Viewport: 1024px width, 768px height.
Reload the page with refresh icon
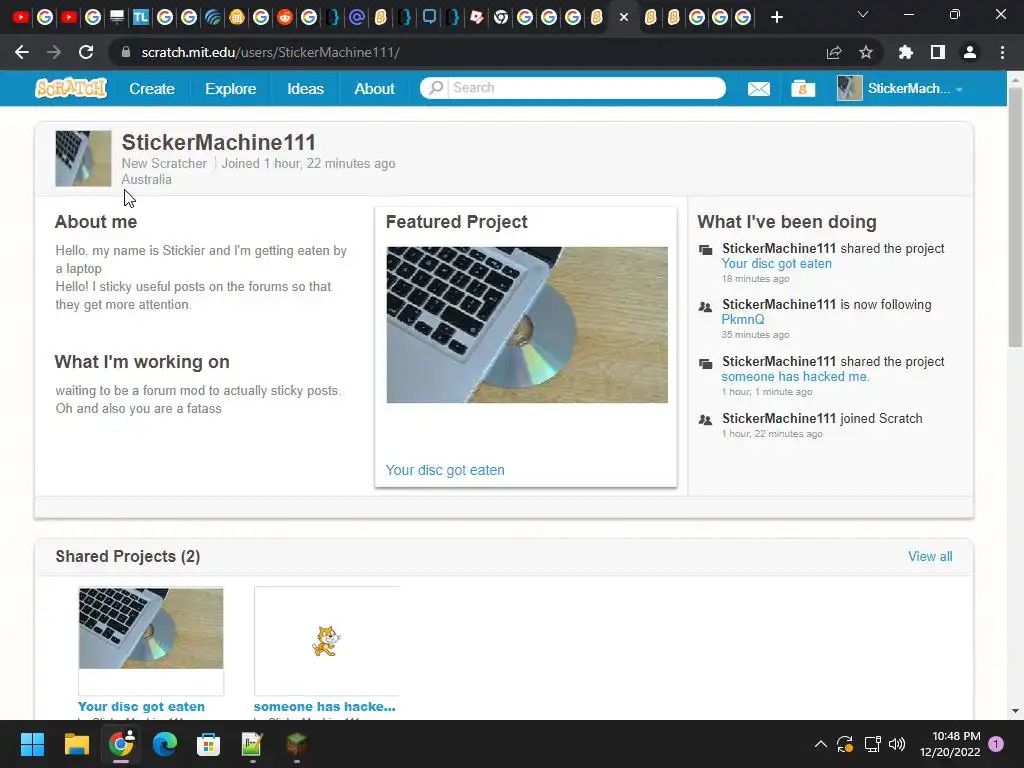[86, 52]
